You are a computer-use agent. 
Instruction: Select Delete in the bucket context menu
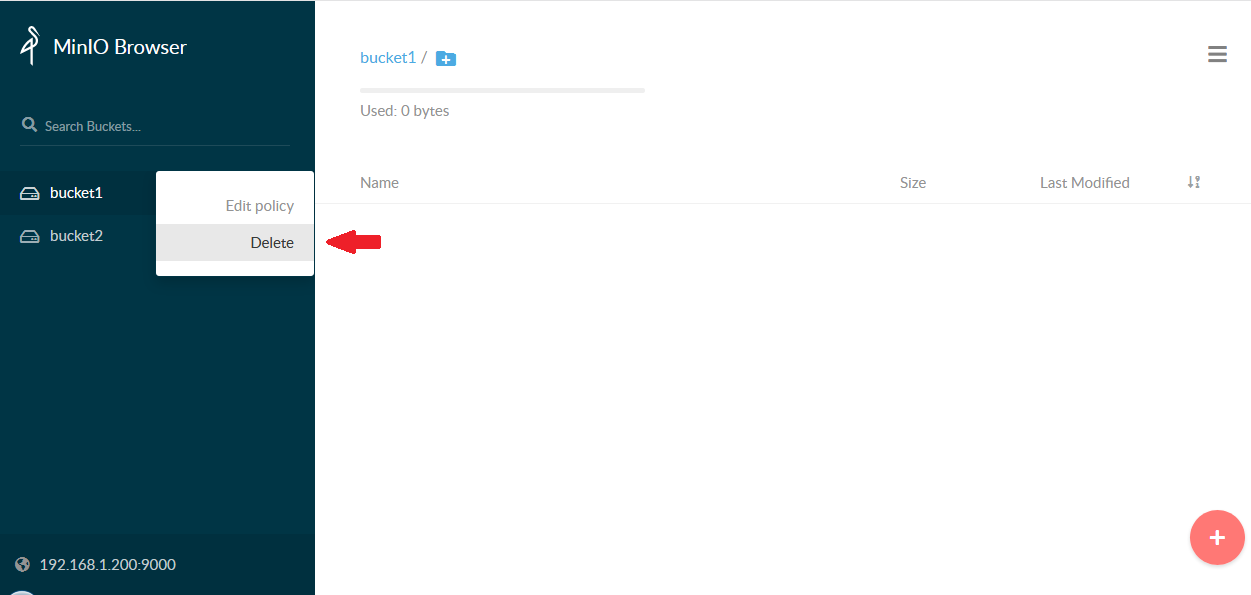[x=271, y=243]
